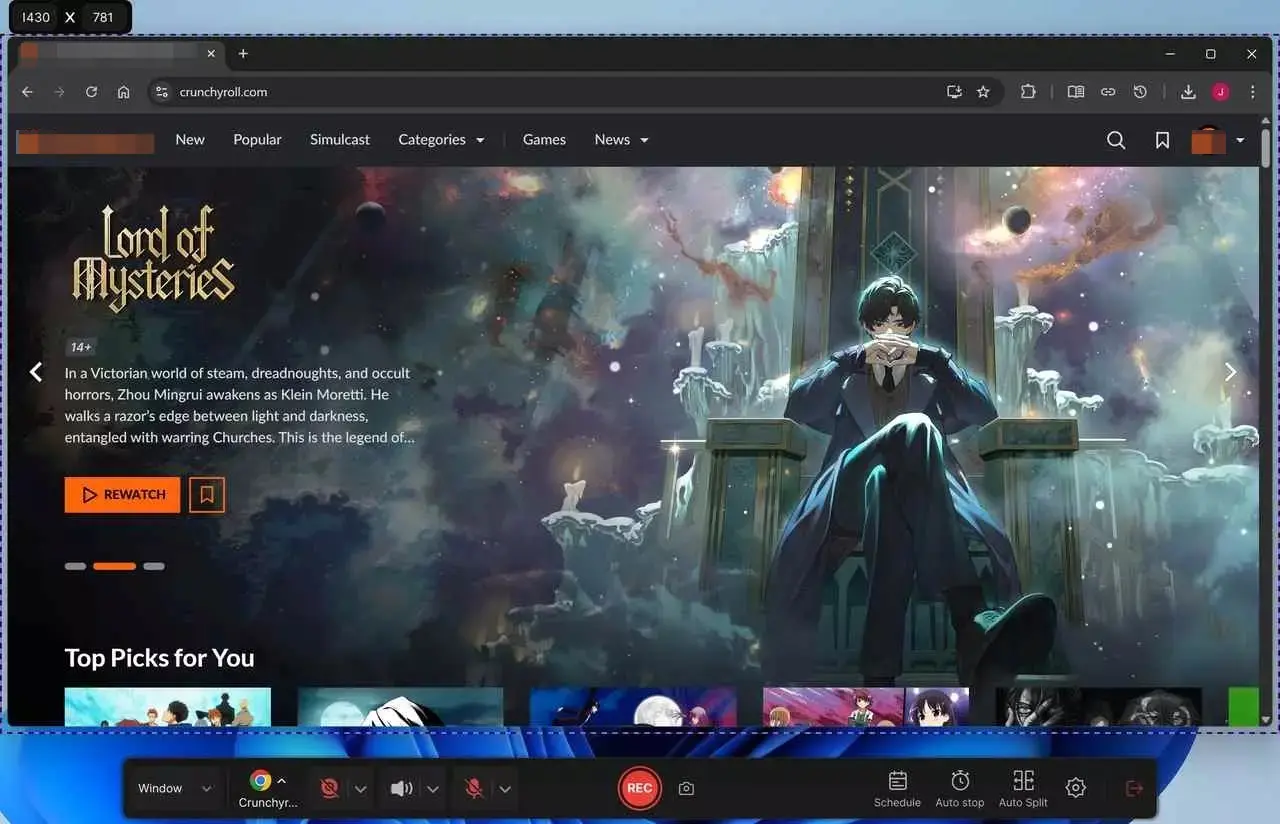Image resolution: width=1280 pixels, height=824 pixels.
Task: Open the News dropdown menu
Action: click(x=621, y=140)
